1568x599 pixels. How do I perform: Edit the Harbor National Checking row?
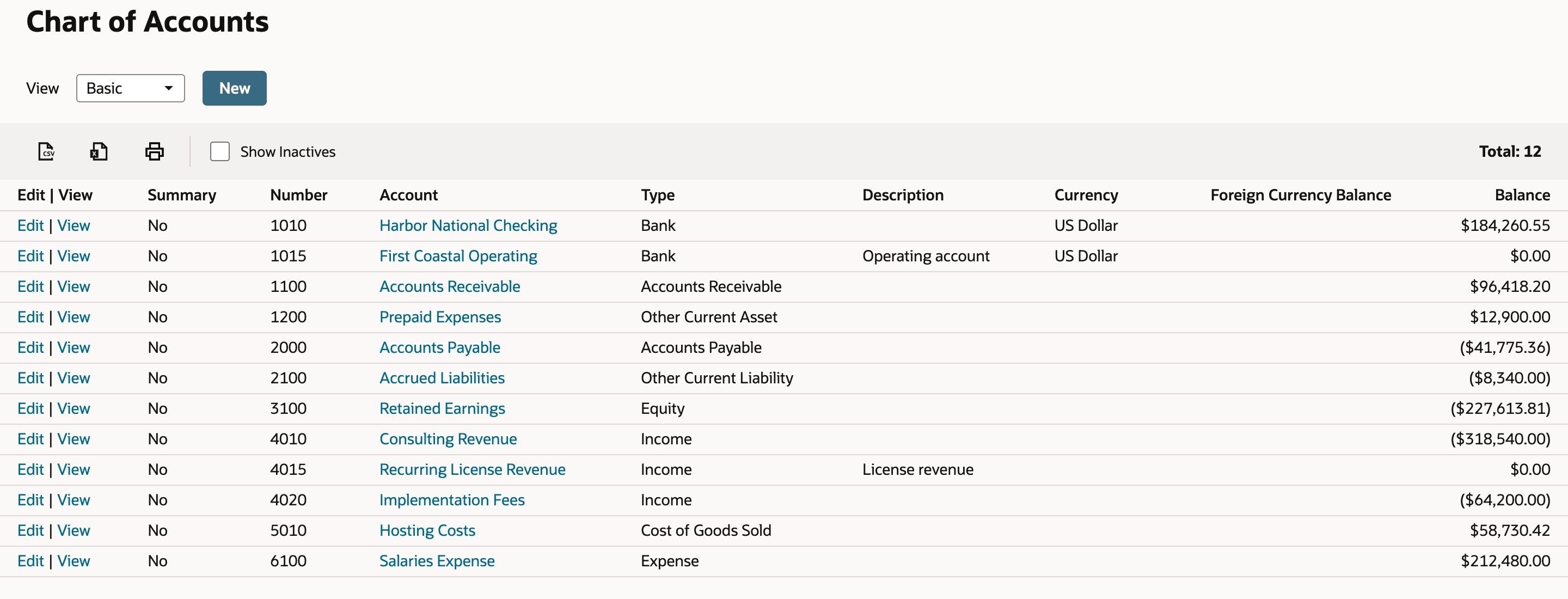[30, 226]
